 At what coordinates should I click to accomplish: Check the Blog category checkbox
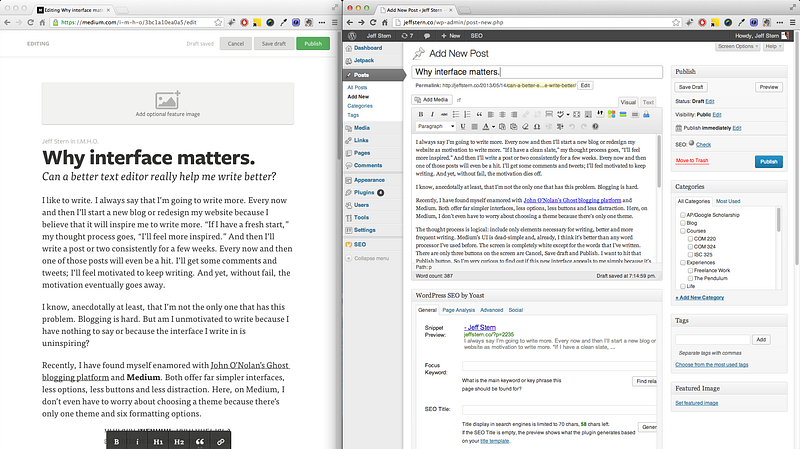[x=682, y=225]
